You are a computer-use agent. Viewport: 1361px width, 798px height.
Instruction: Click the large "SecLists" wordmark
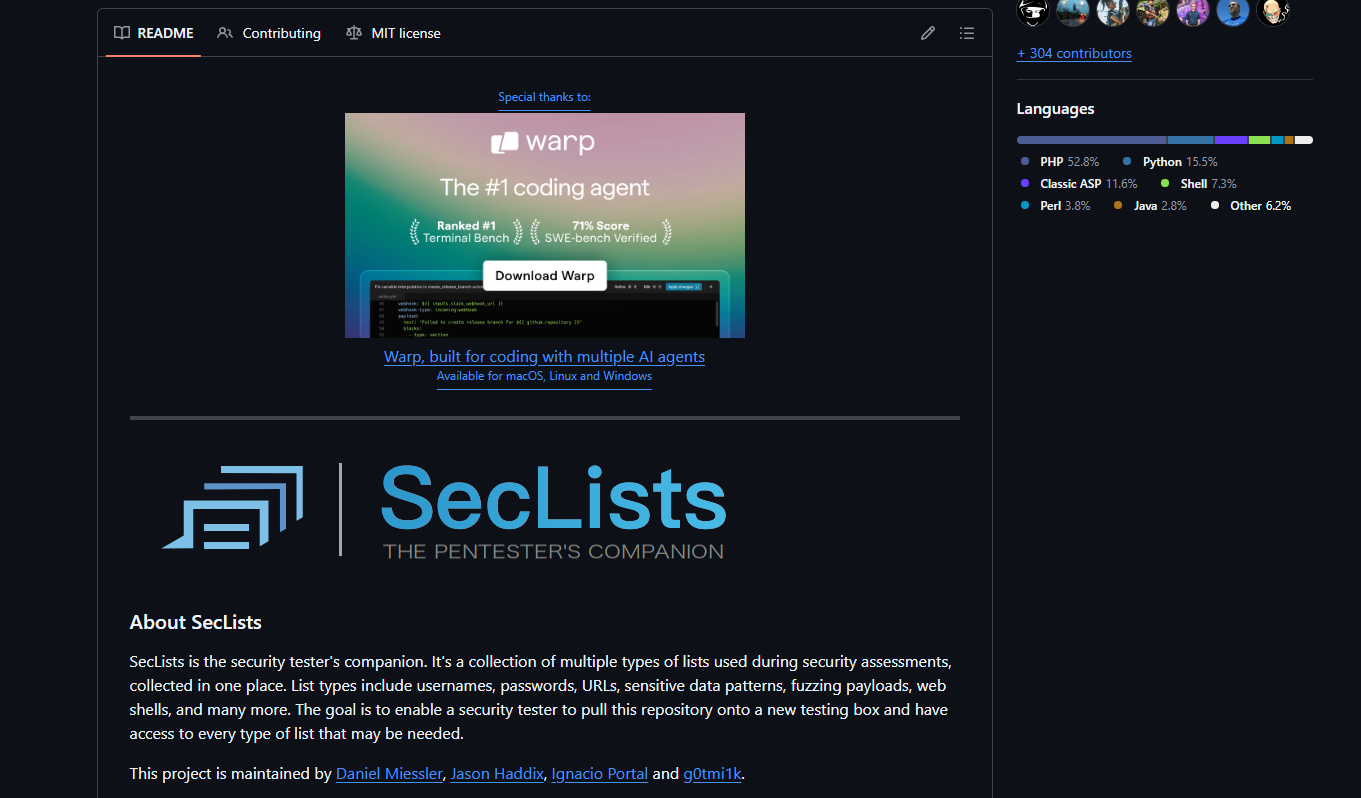click(553, 497)
